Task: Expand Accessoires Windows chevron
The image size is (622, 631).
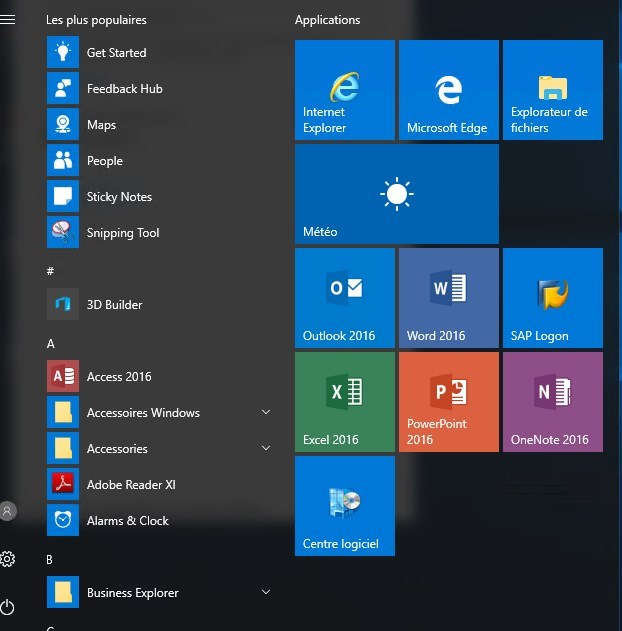Action: pyautogui.click(x=266, y=412)
